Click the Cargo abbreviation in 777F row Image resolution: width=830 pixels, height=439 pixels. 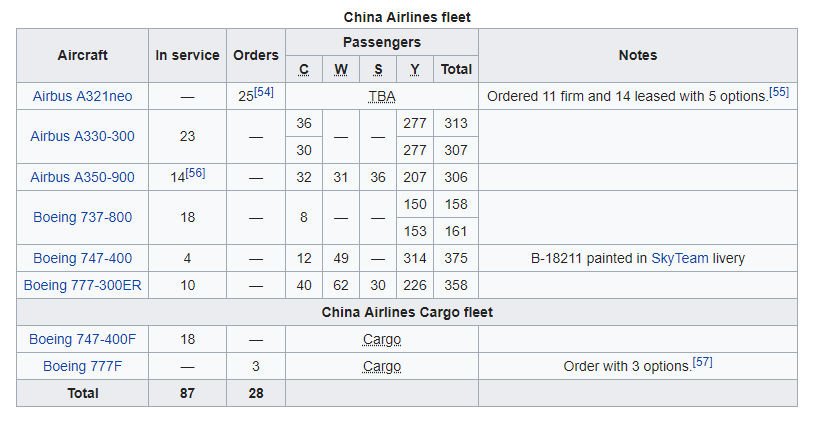coord(382,366)
